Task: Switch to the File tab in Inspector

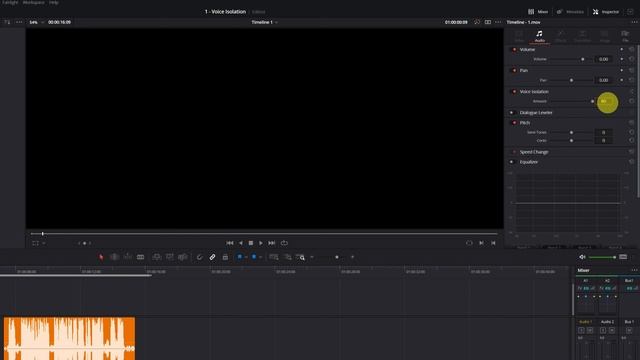Action: [625, 36]
